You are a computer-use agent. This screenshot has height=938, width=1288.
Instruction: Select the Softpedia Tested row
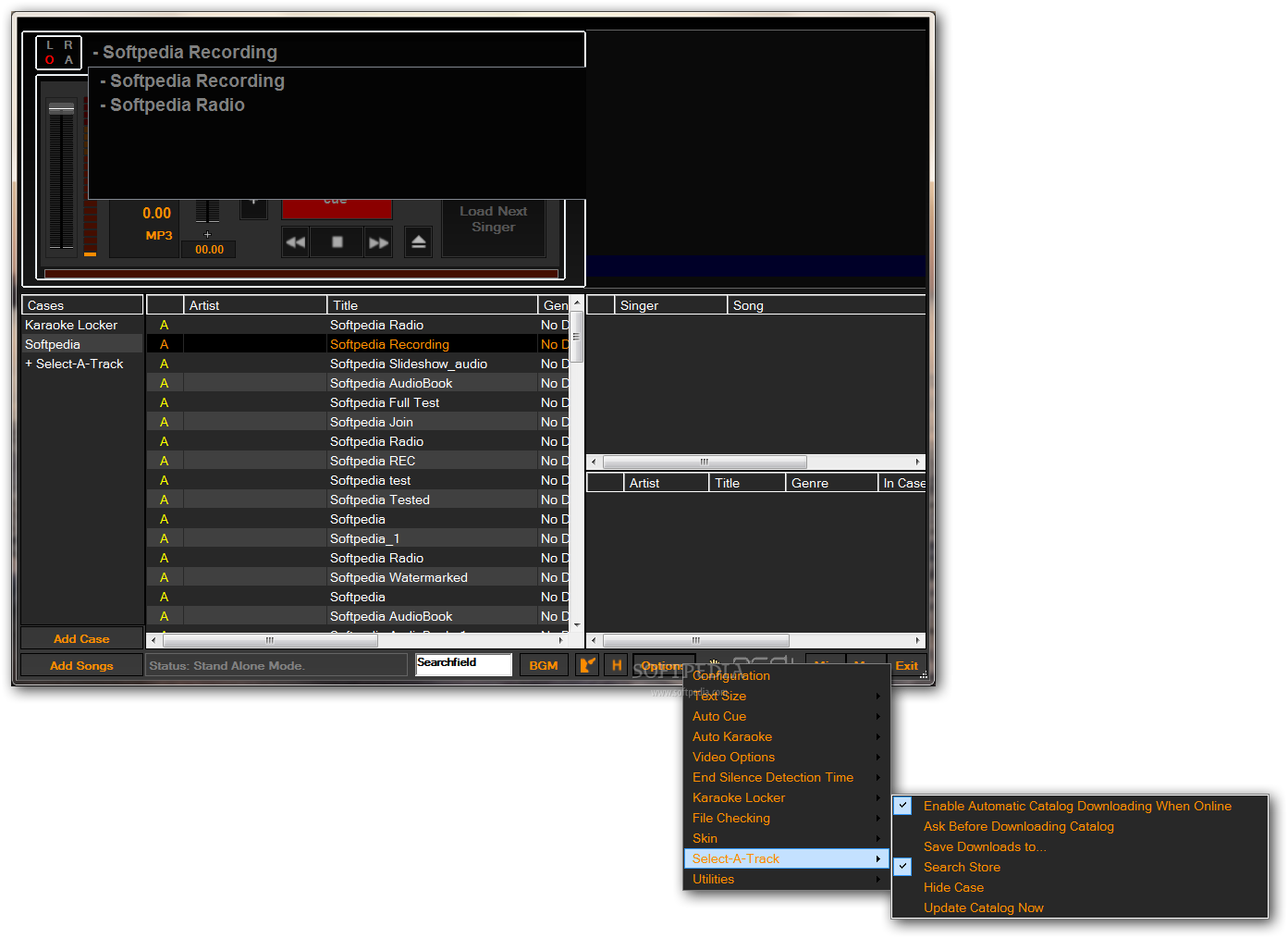tap(358, 500)
